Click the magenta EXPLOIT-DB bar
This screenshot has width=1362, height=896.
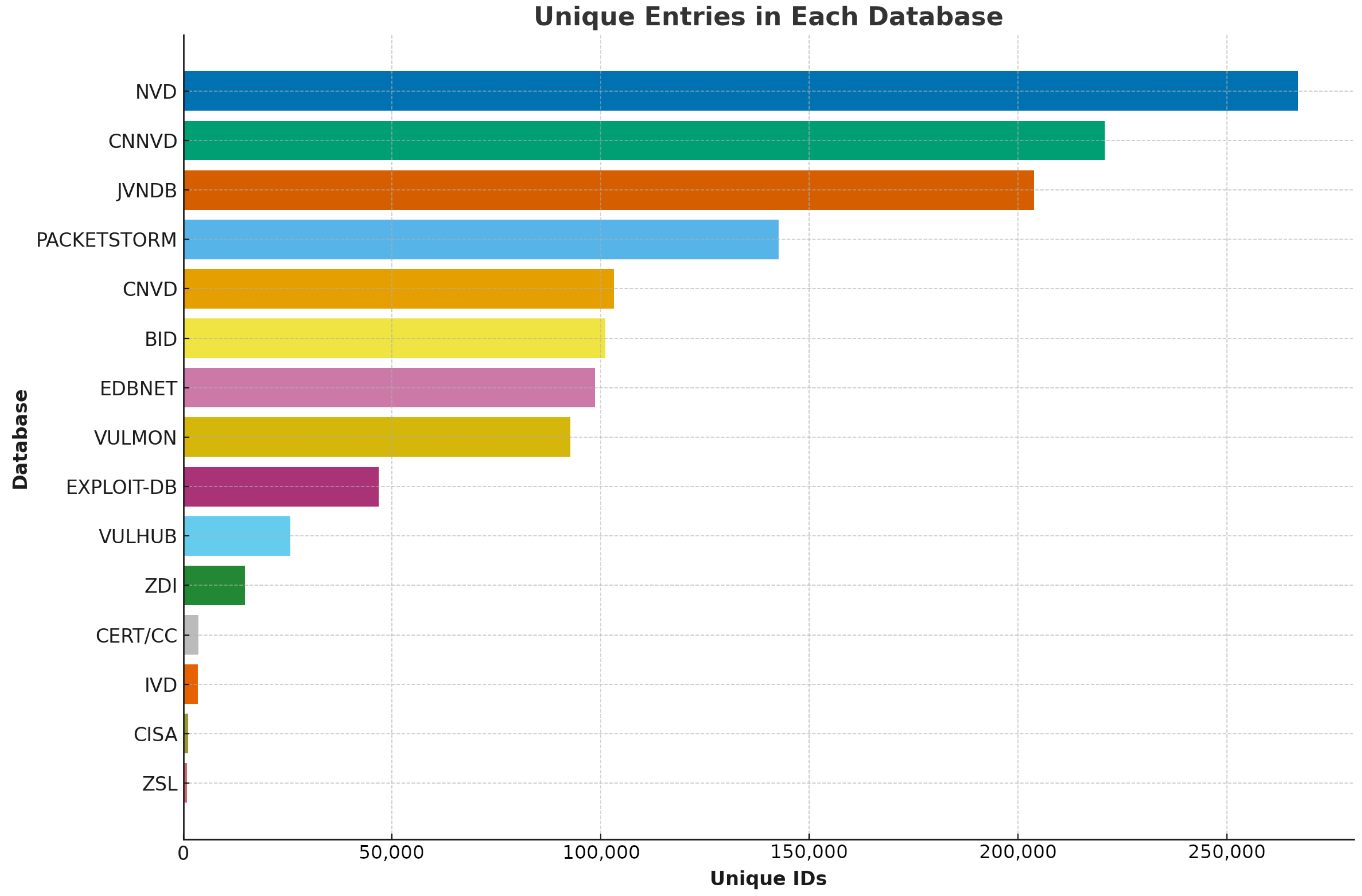pyautogui.click(x=281, y=486)
